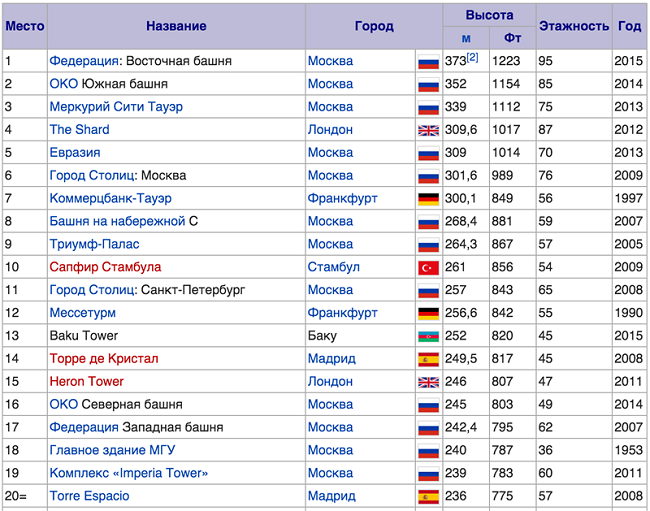Open the Мессетурм link
The image size is (650, 511).
click(x=82, y=312)
